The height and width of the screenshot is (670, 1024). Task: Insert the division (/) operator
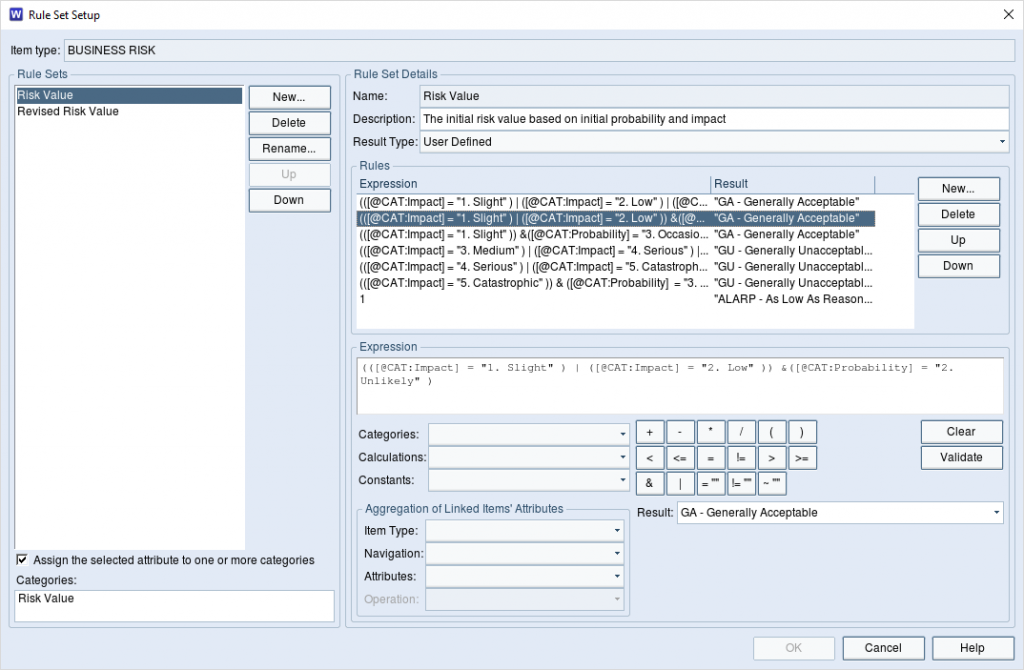(741, 431)
